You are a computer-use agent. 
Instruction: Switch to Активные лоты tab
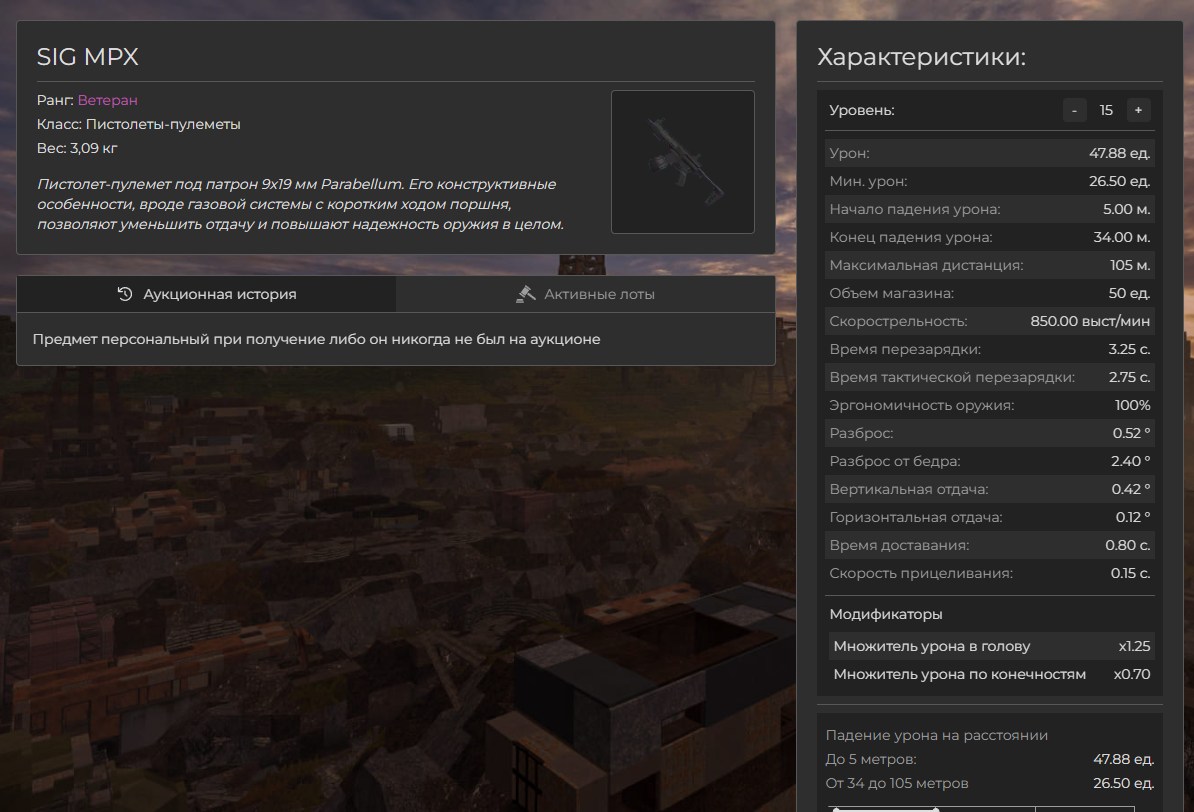pos(586,294)
